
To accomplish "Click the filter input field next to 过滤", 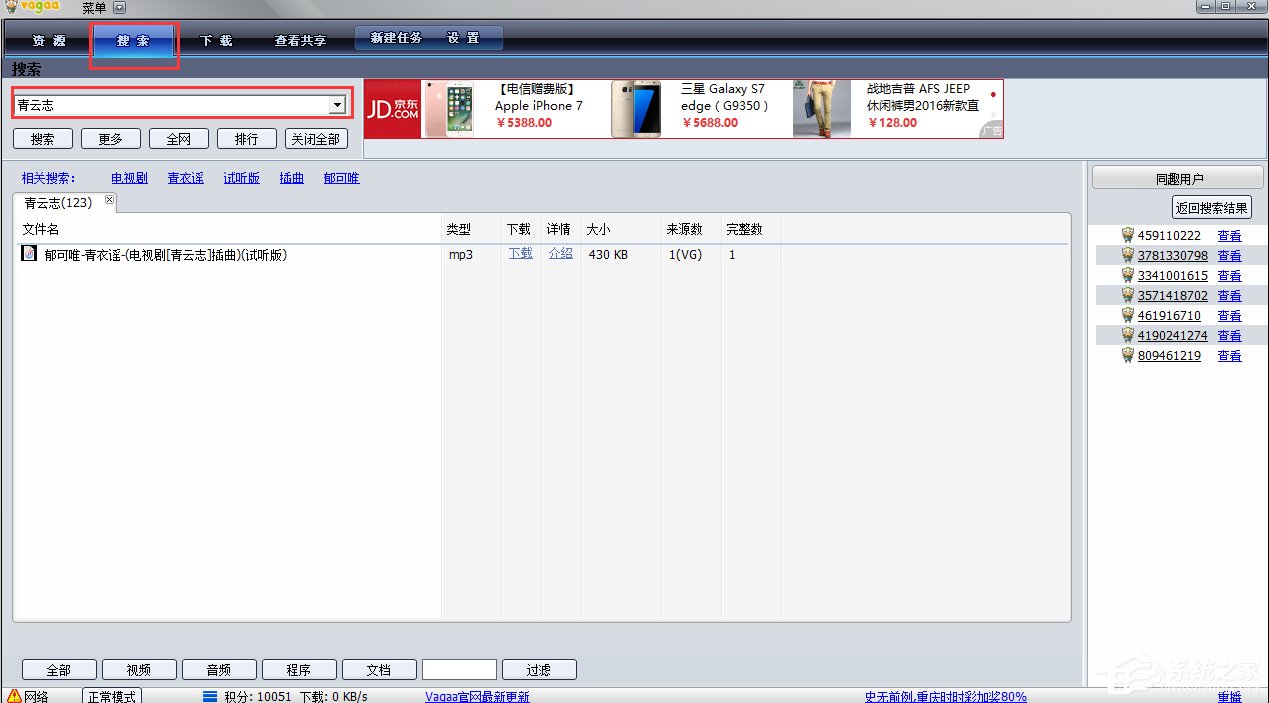I will [x=459, y=669].
